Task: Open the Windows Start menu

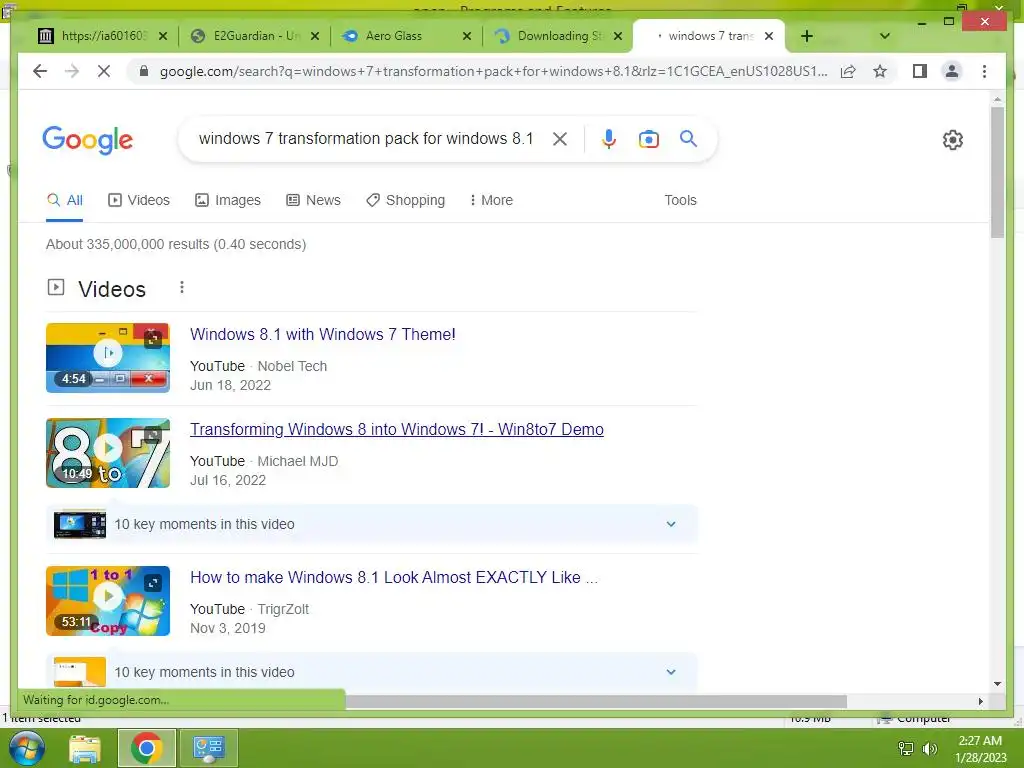Action: 26,748
